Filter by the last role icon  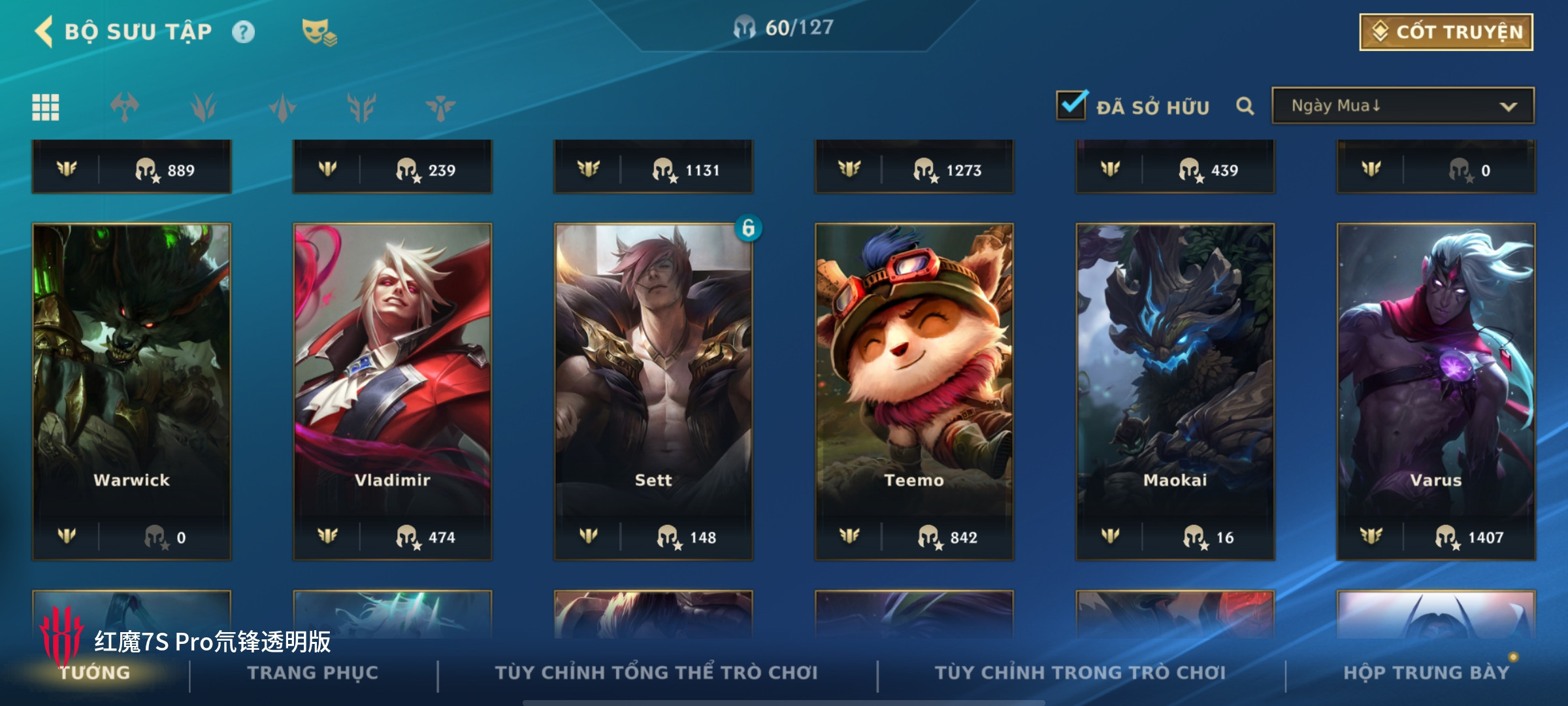tap(440, 107)
